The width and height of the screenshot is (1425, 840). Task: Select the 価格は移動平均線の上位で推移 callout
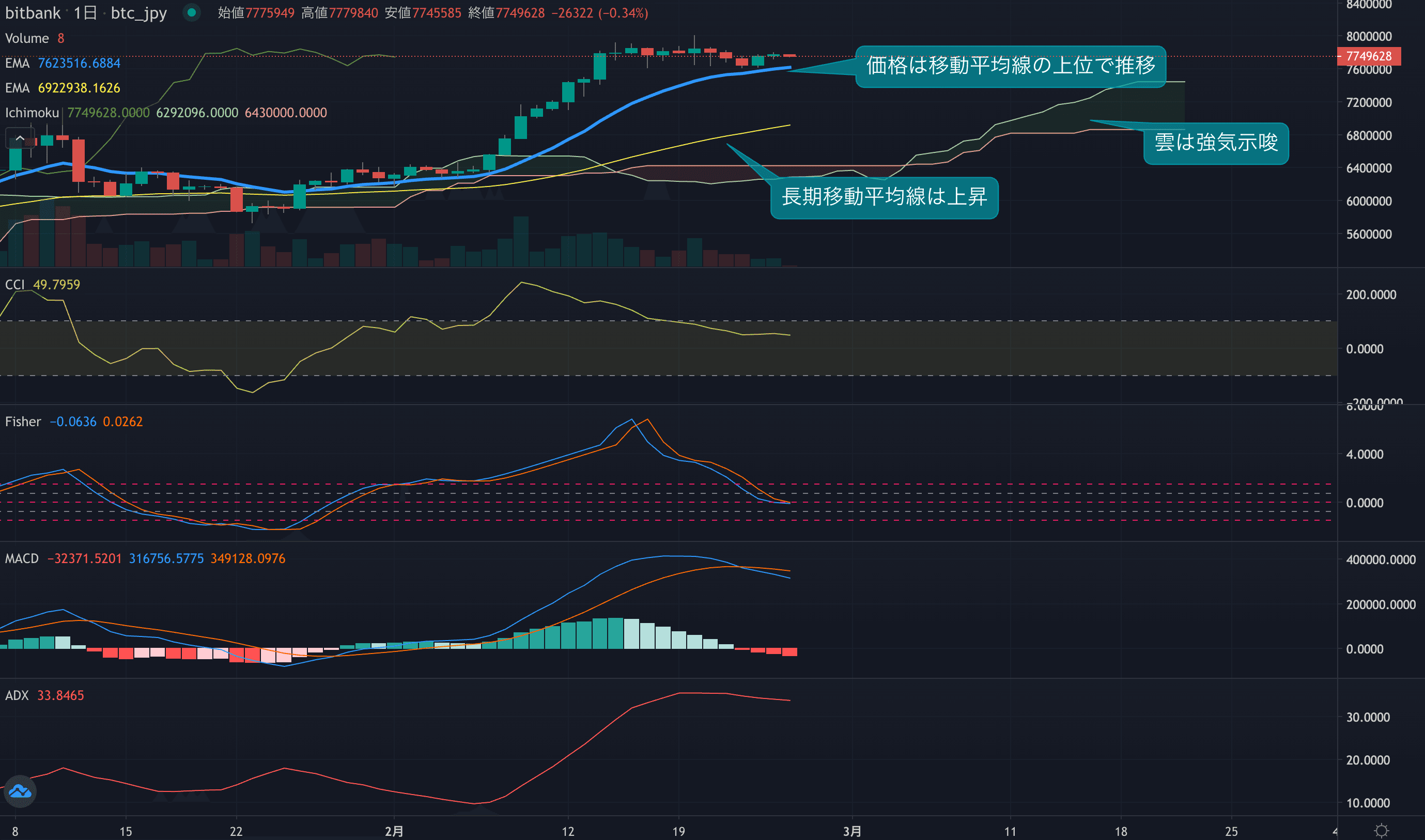pos(1010,66)
